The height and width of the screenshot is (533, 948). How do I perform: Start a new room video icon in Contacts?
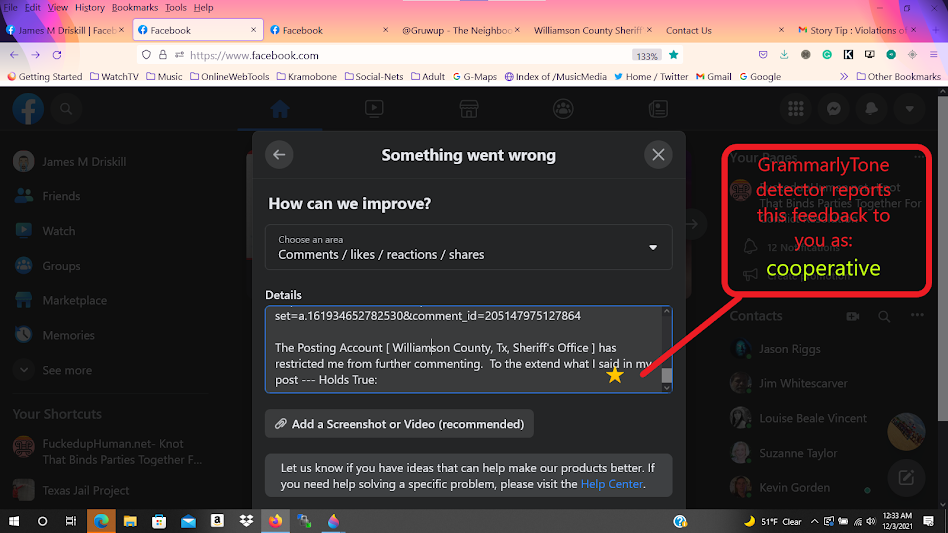[x=852, y=316]
